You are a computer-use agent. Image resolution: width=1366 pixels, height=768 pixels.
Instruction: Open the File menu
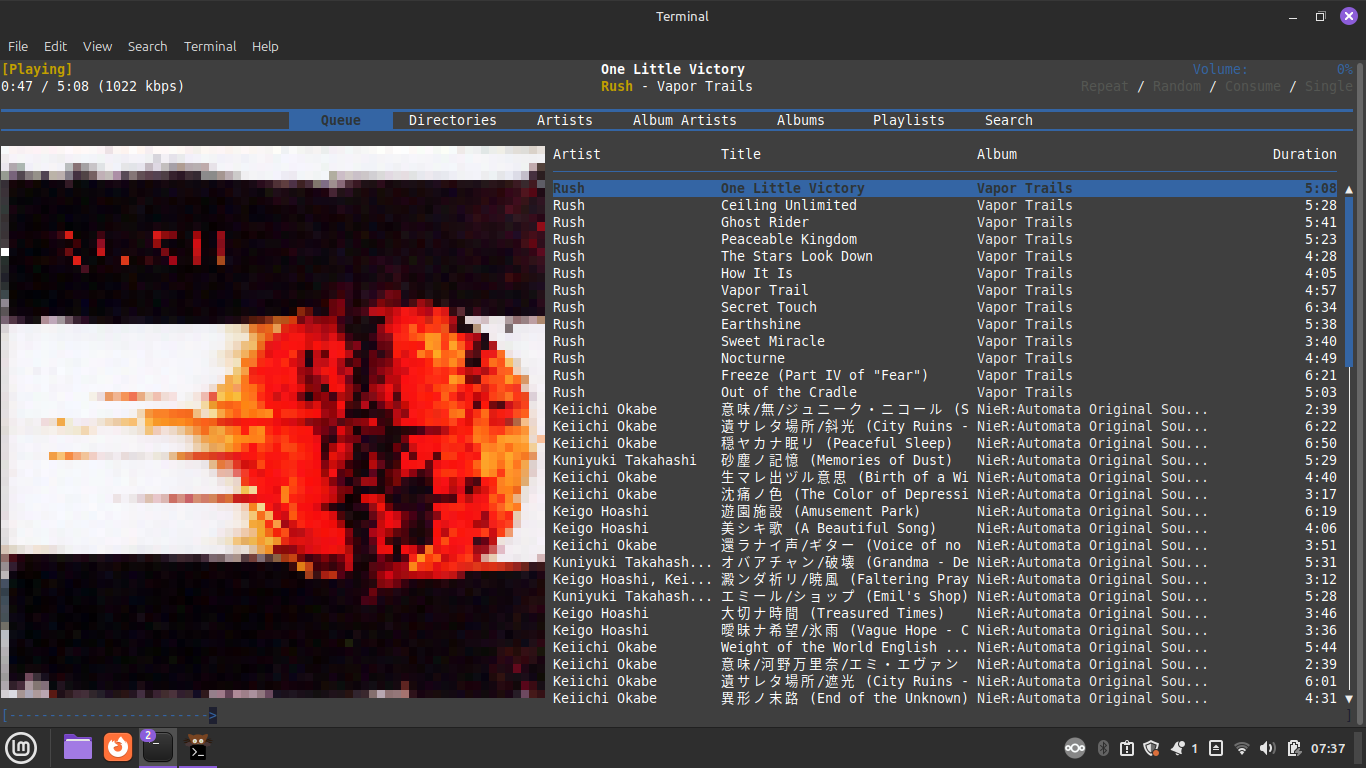click(x=18, y=46)
